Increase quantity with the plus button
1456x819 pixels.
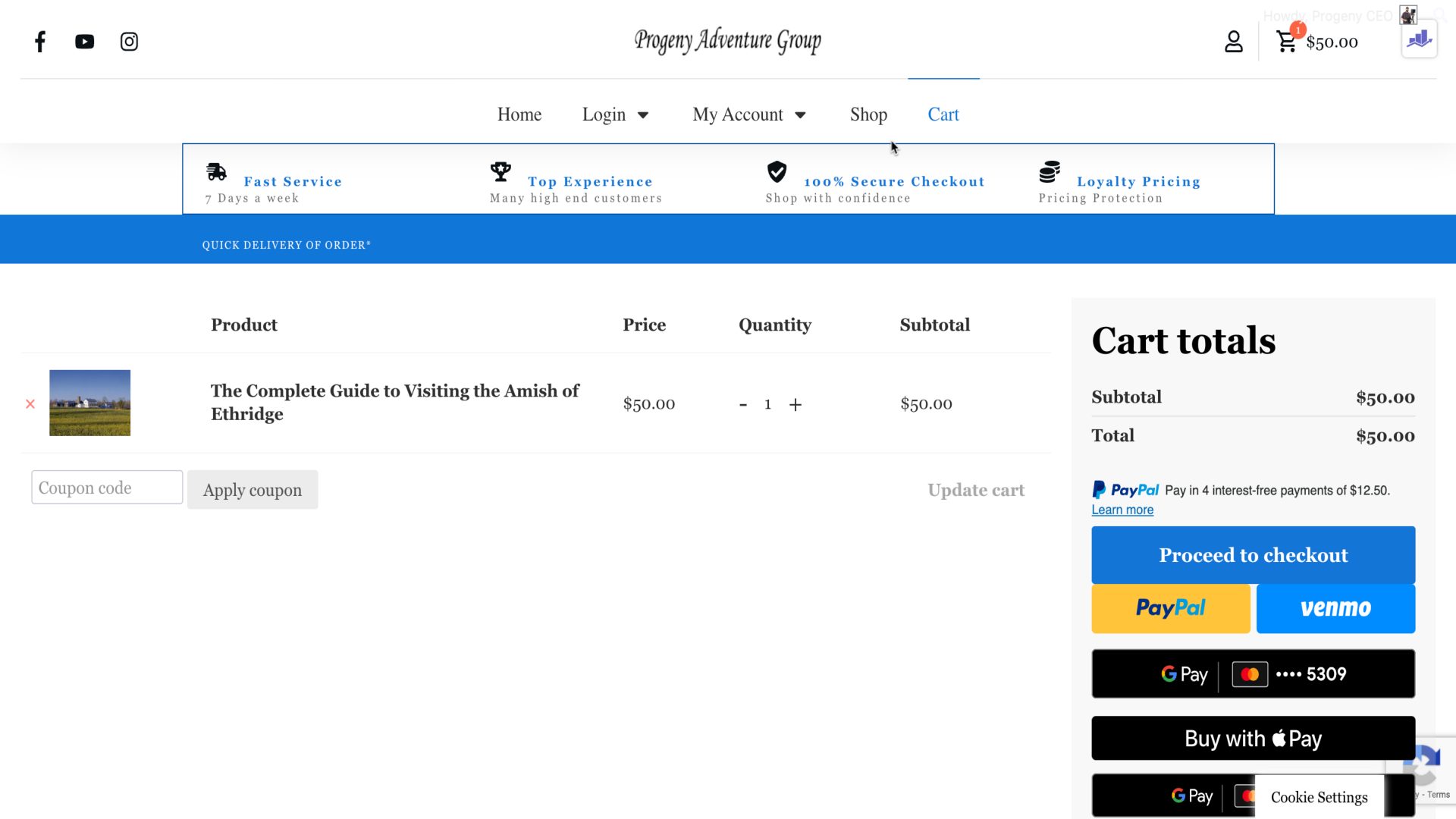795,405
